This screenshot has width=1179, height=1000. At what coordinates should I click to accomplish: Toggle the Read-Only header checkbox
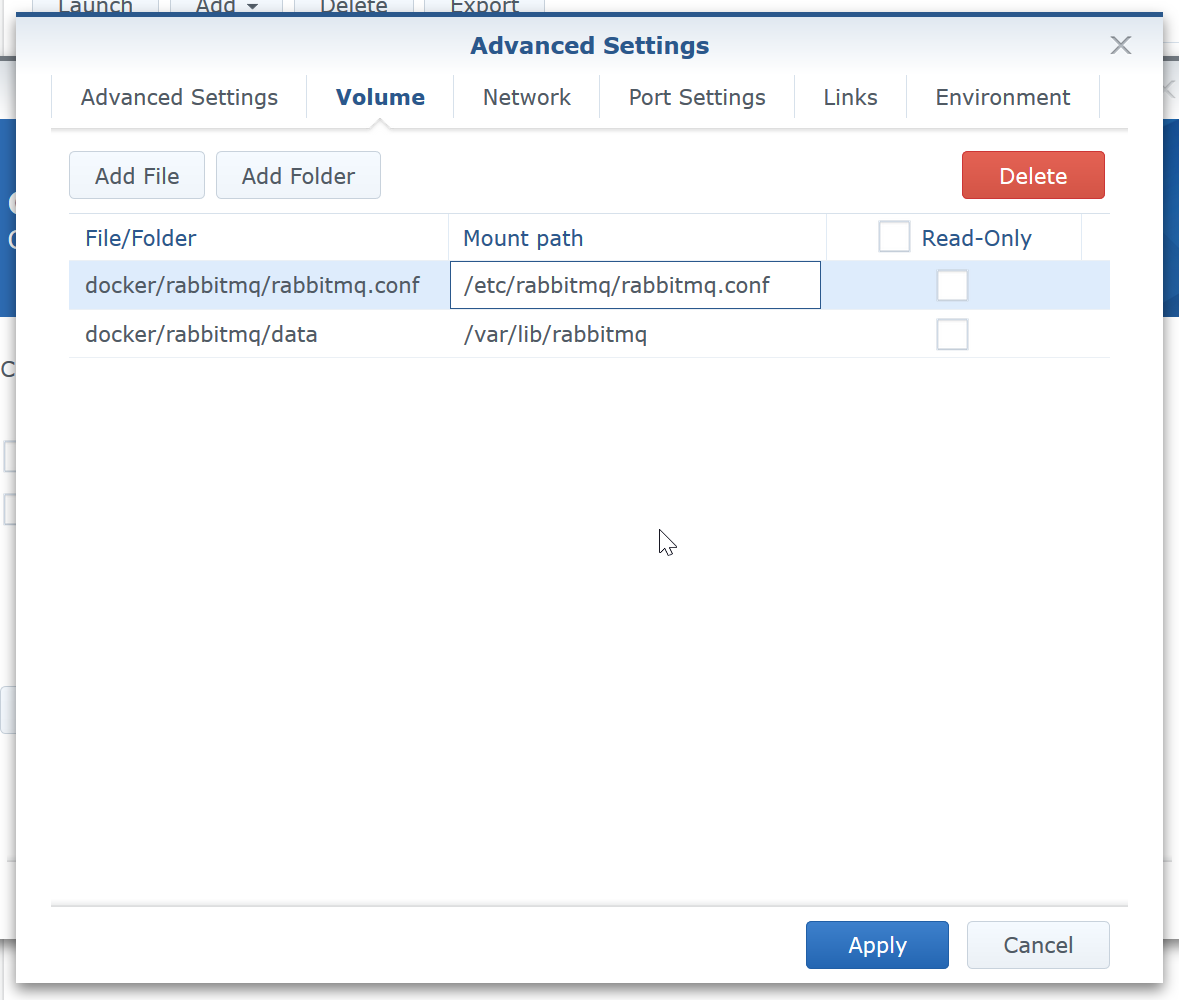tap(893, 238)
